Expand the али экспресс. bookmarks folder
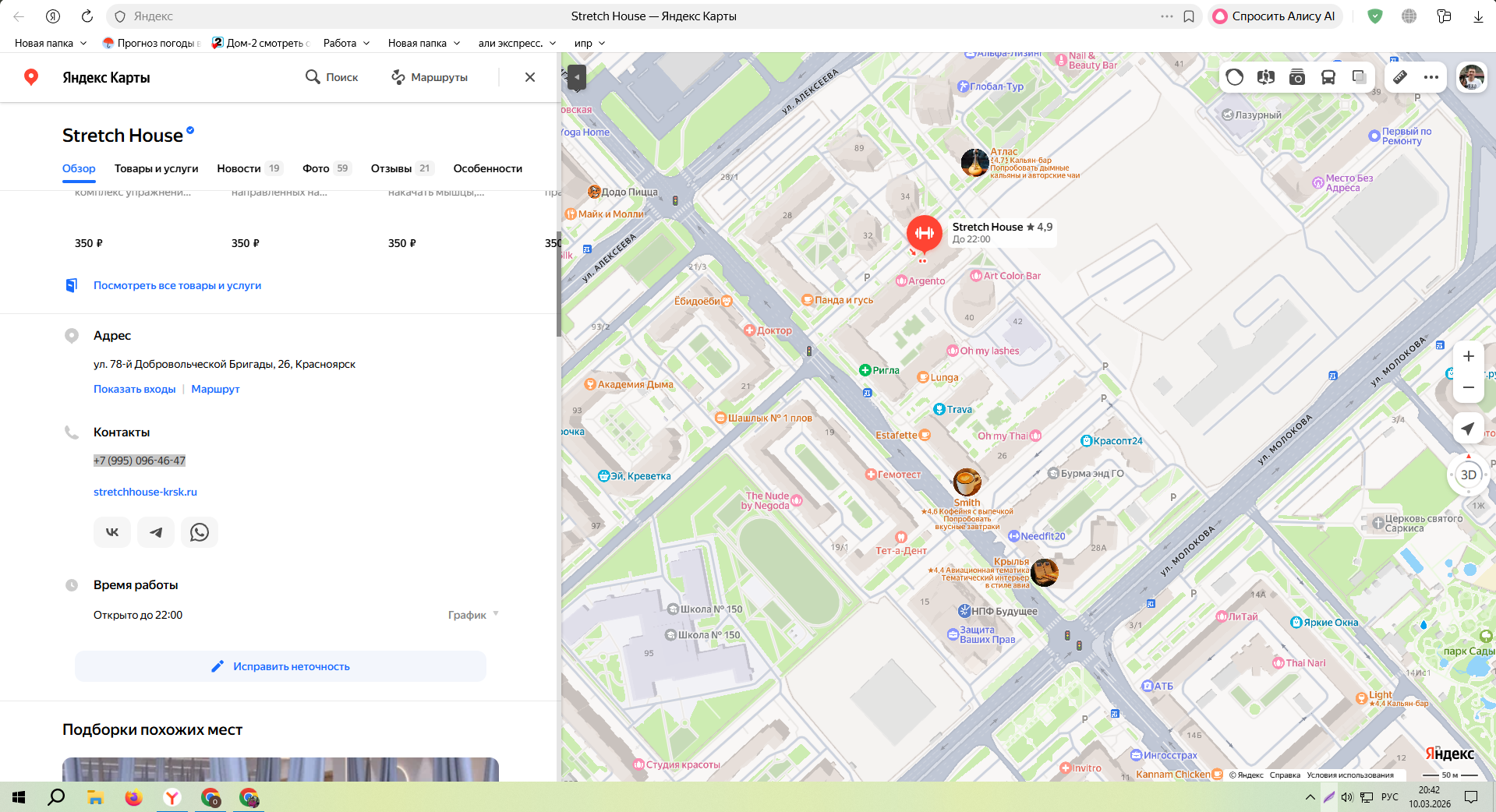 coord(517,43)
